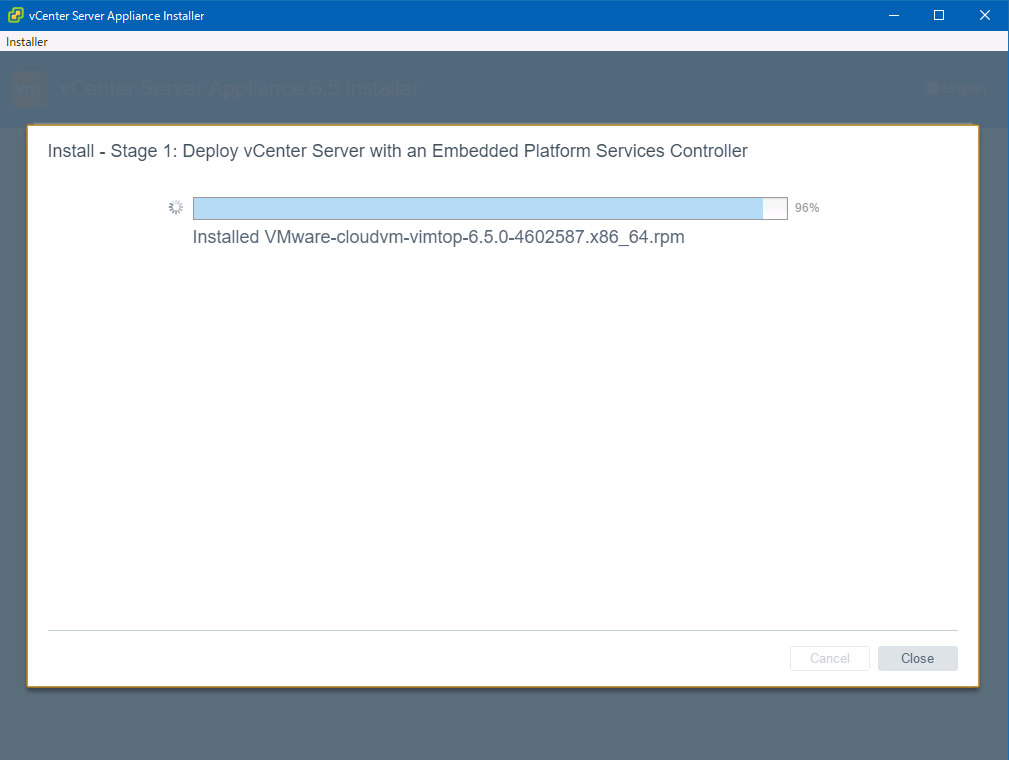The height and width of the screenshot is (760, 1009).
Task: Click the 96% progress percentage text
Action: [806, 208]
